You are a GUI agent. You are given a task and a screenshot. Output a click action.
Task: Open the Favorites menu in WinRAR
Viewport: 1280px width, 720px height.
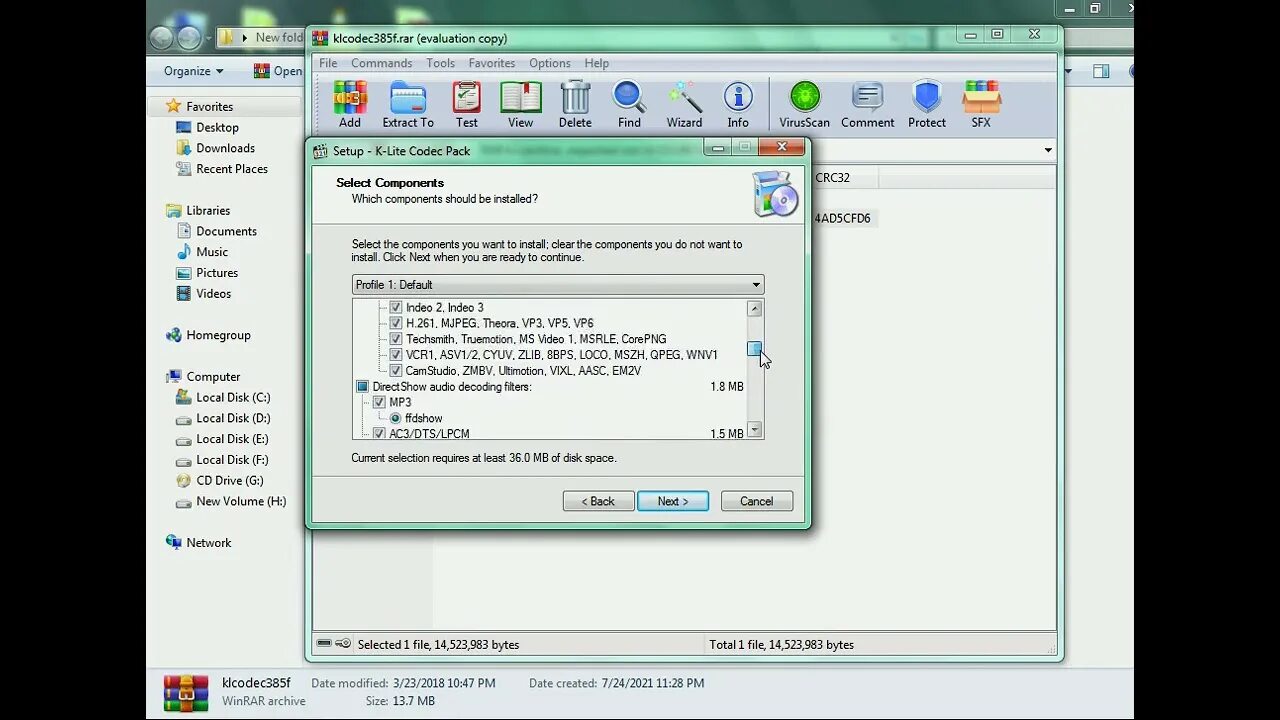[x=492, y=63]
